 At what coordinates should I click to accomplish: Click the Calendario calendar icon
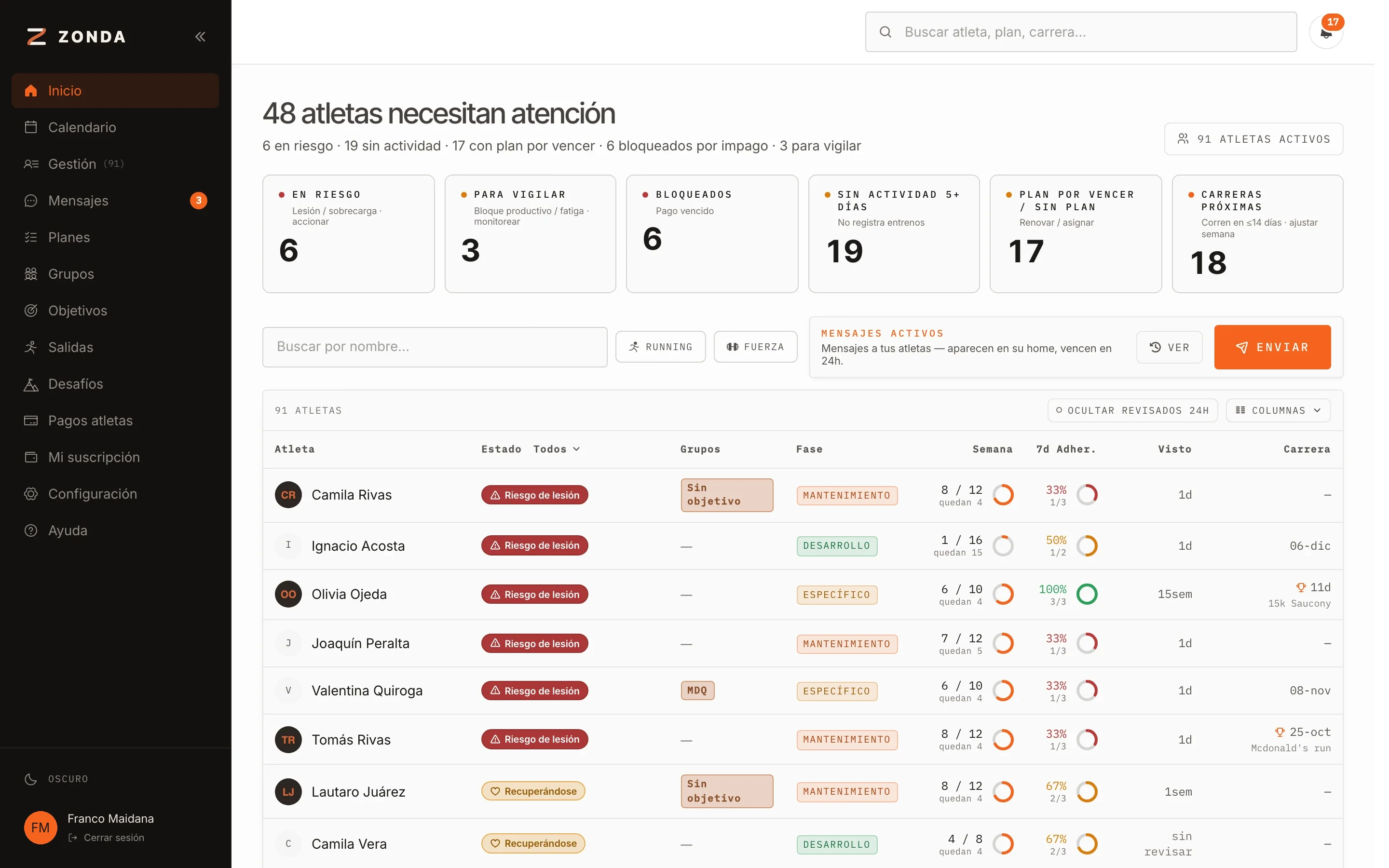coord(31,127)
